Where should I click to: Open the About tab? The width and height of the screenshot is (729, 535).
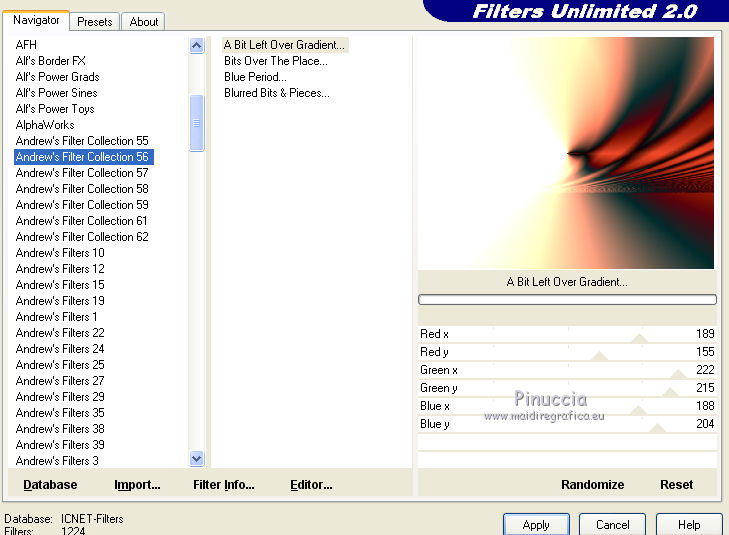(x=144, y=22)
